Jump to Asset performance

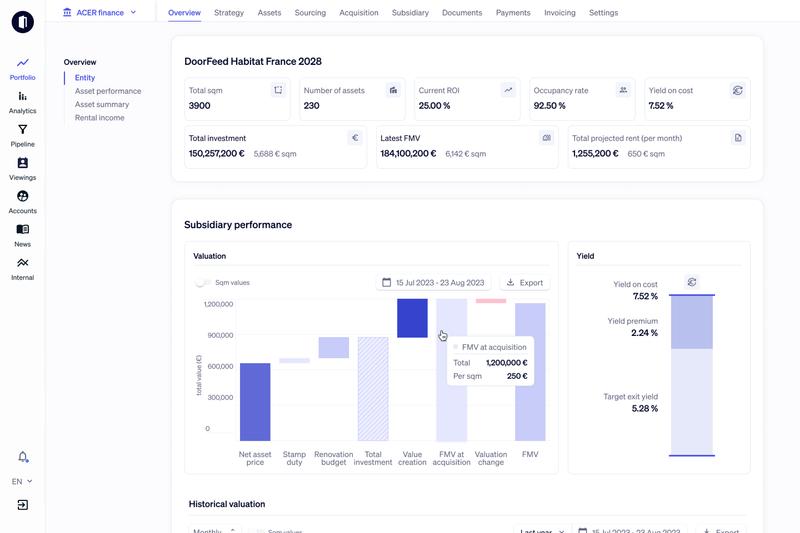(x=108, y=91)
